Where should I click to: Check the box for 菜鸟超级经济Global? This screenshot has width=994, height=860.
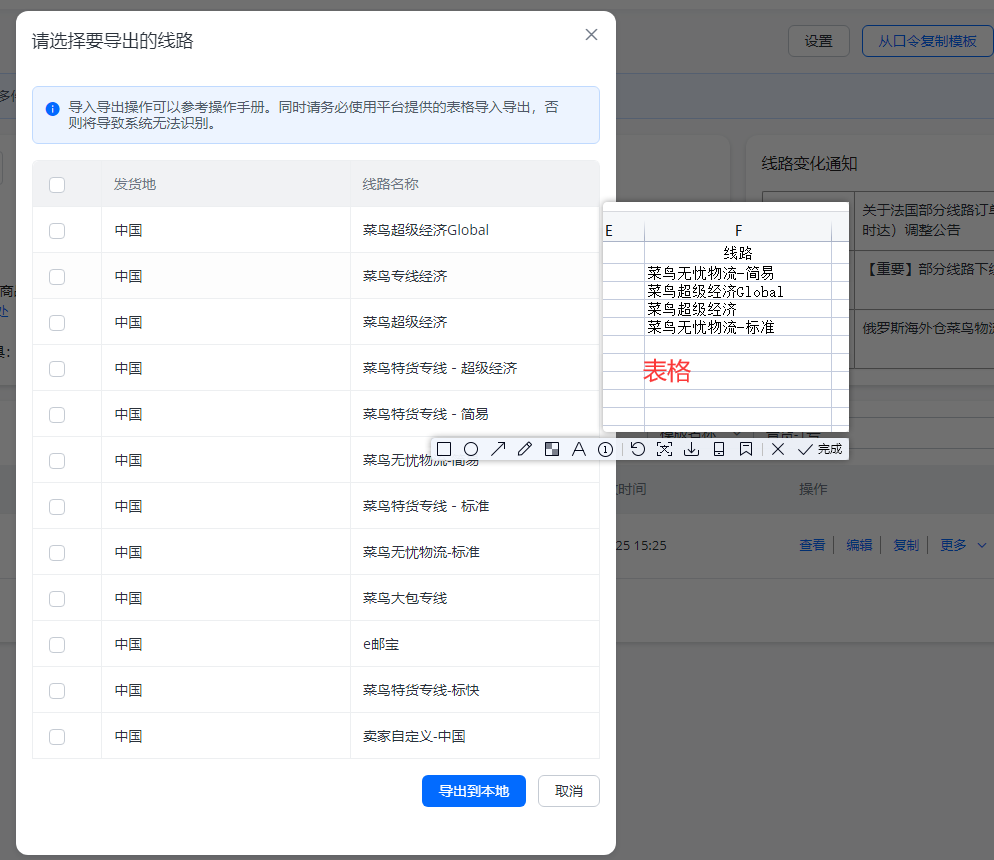57,231
